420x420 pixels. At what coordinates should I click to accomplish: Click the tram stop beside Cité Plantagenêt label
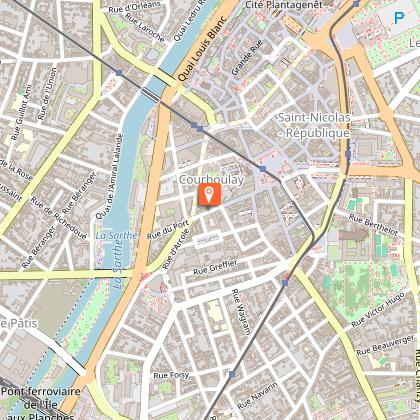point(356,4)
